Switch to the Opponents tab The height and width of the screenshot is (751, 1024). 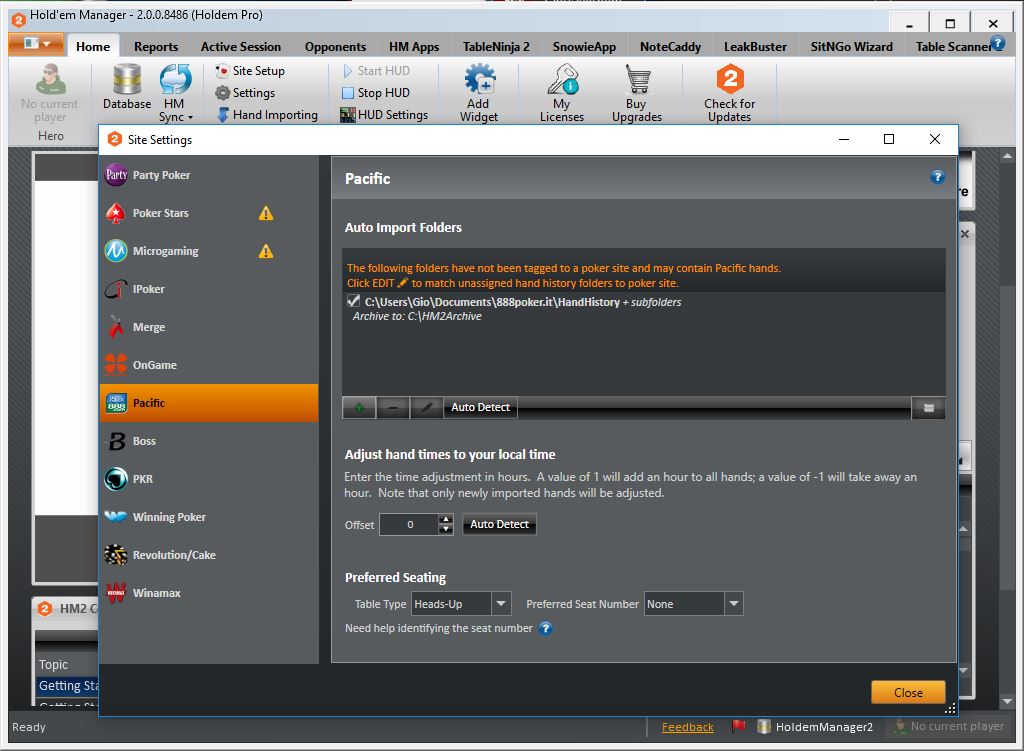pos(336,46)
